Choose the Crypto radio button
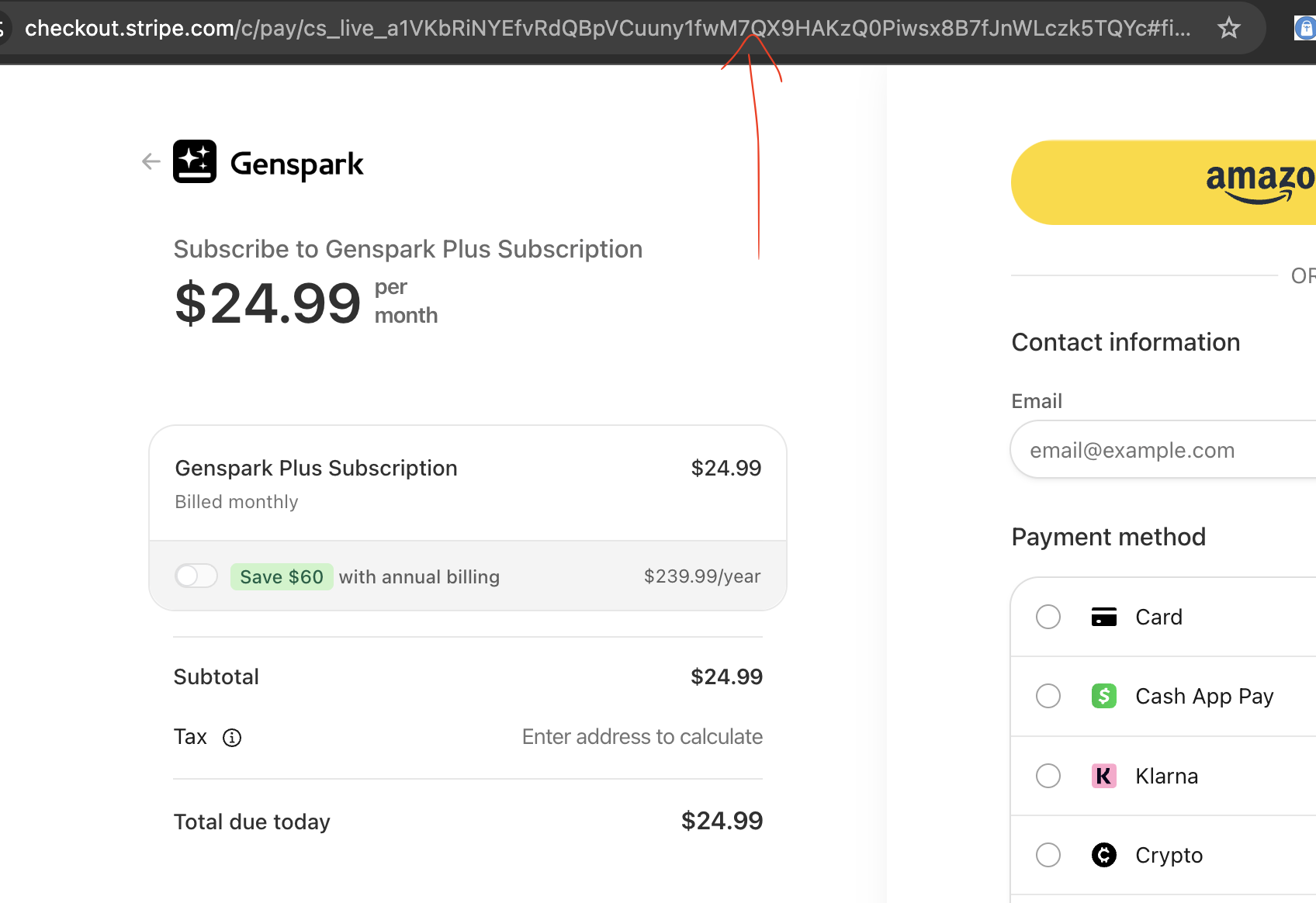The height and width of the screenshot is (903, 1316). pyautogui.click(x=1048, y=855)
